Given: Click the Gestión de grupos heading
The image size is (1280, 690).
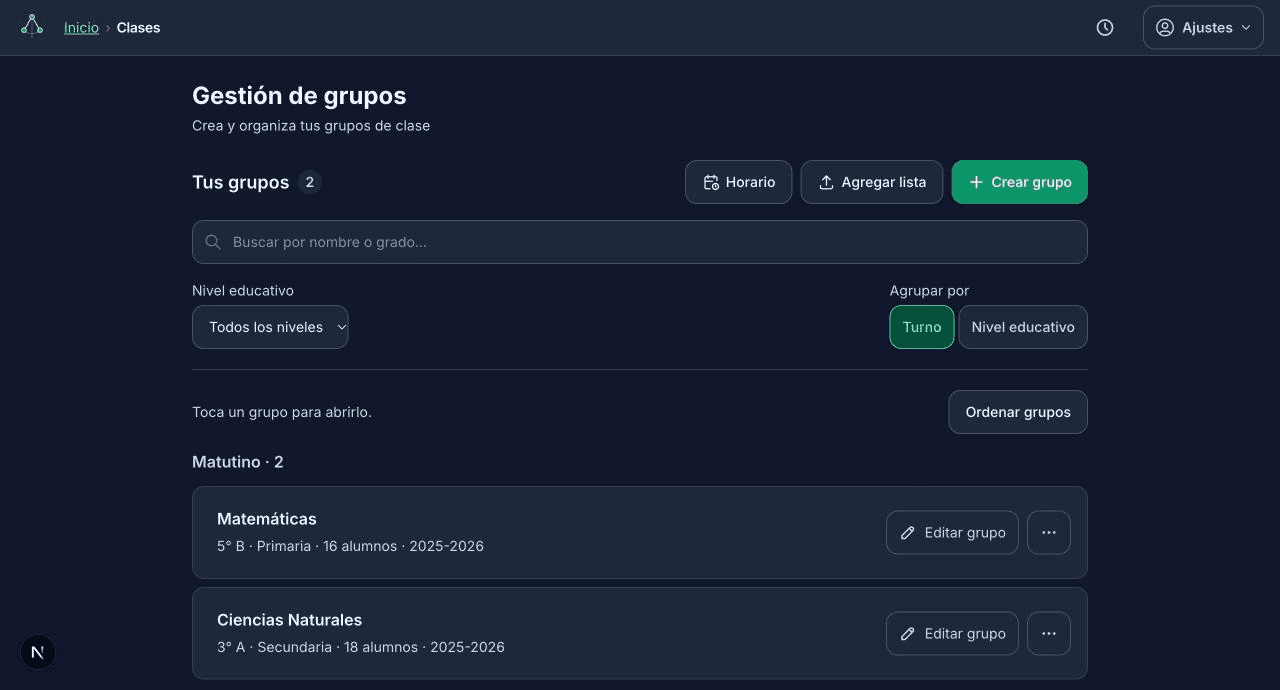Looking at the screenshot, I should click(x=299, y=96).
